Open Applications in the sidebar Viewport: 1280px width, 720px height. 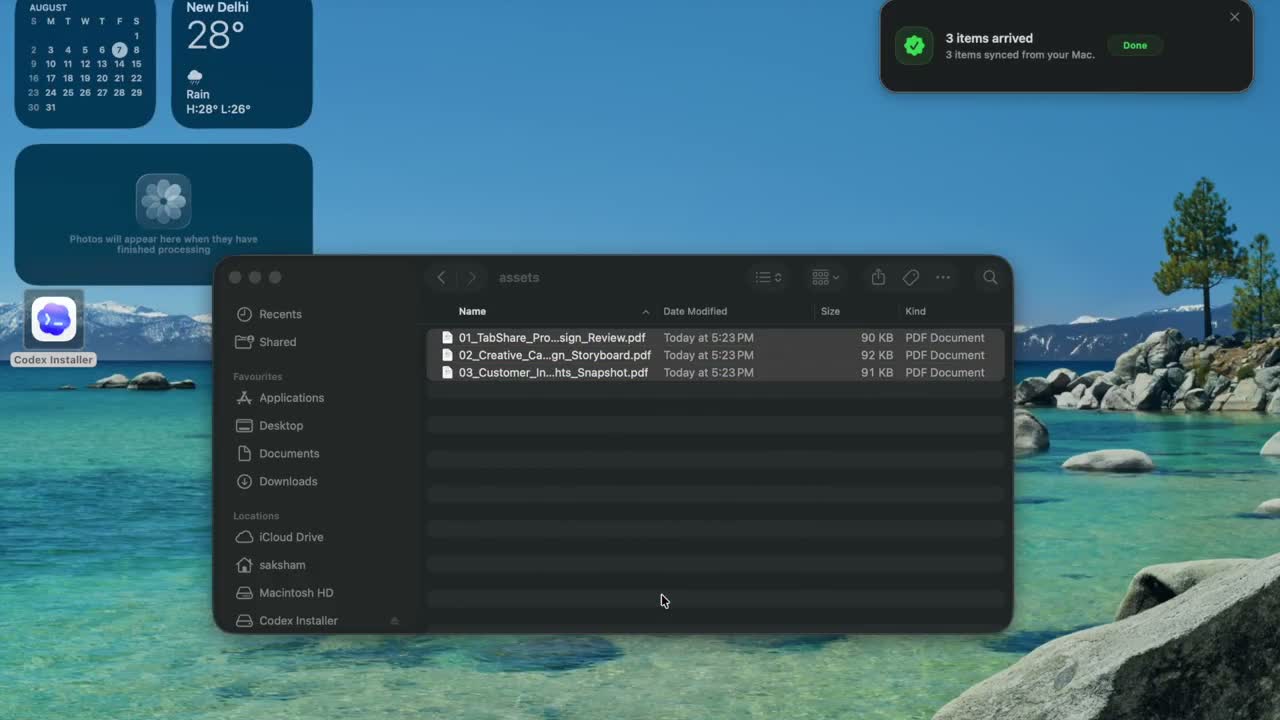coord(291,398)
